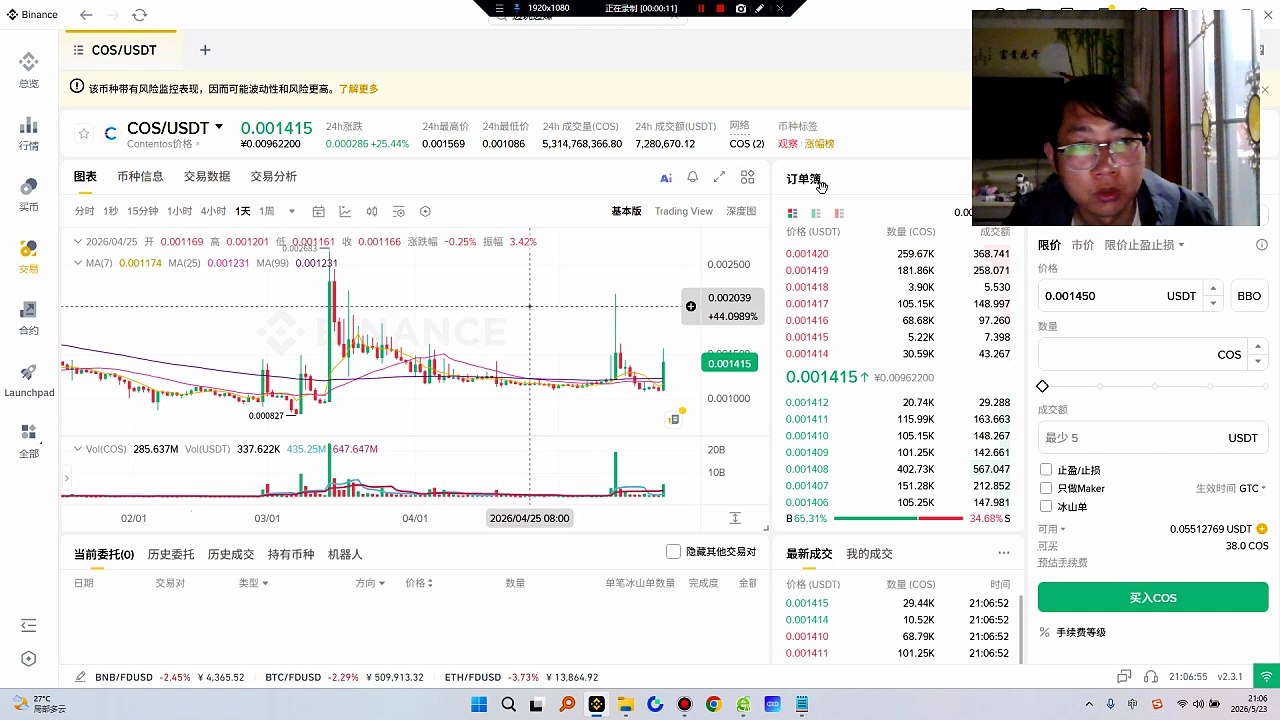Click the back arrow in the Binance title bar
1280x720 pixels.
(x=86, y=15)
